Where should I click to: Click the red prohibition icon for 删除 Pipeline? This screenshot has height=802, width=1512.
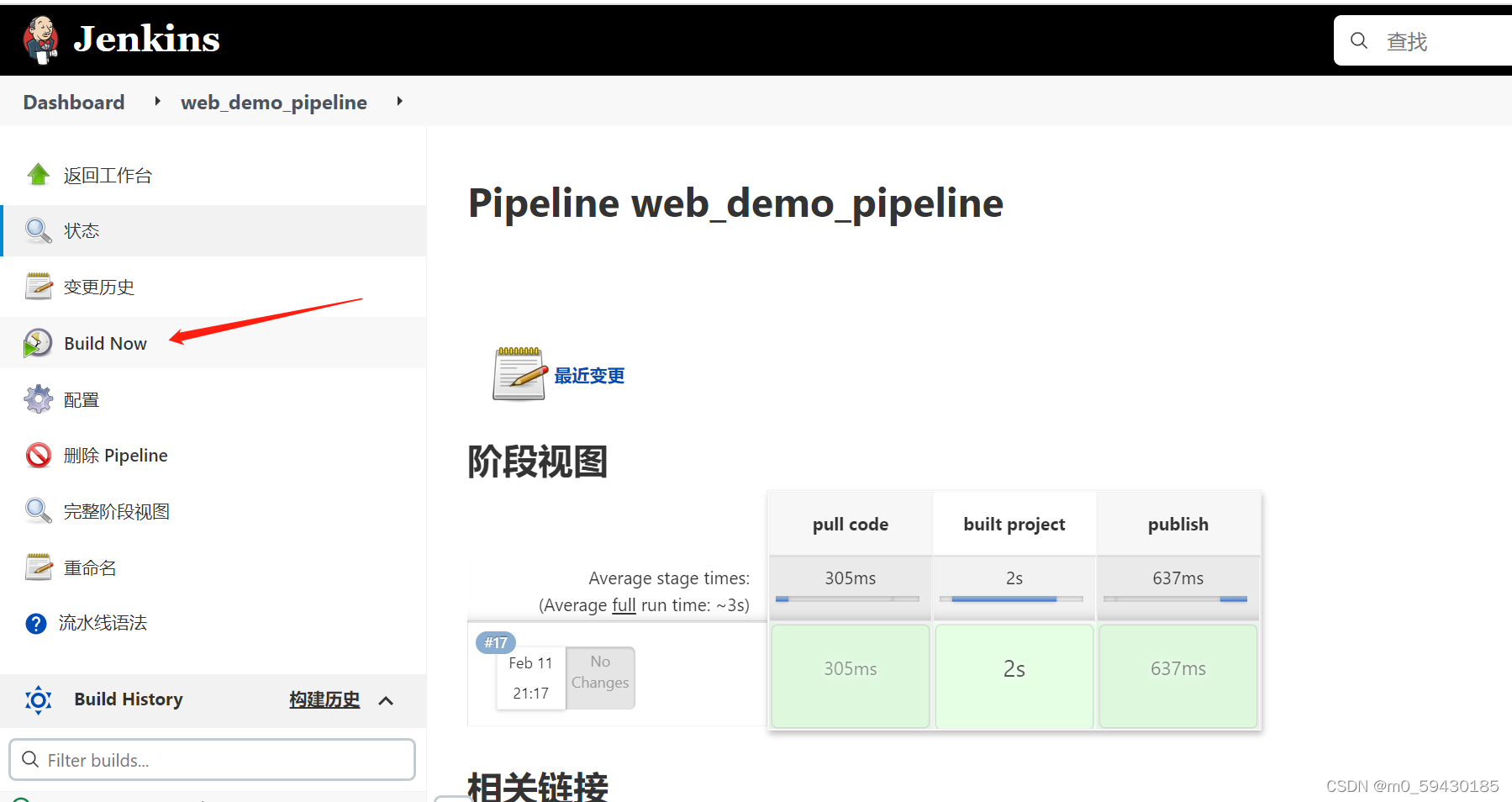tap(38, 455)
